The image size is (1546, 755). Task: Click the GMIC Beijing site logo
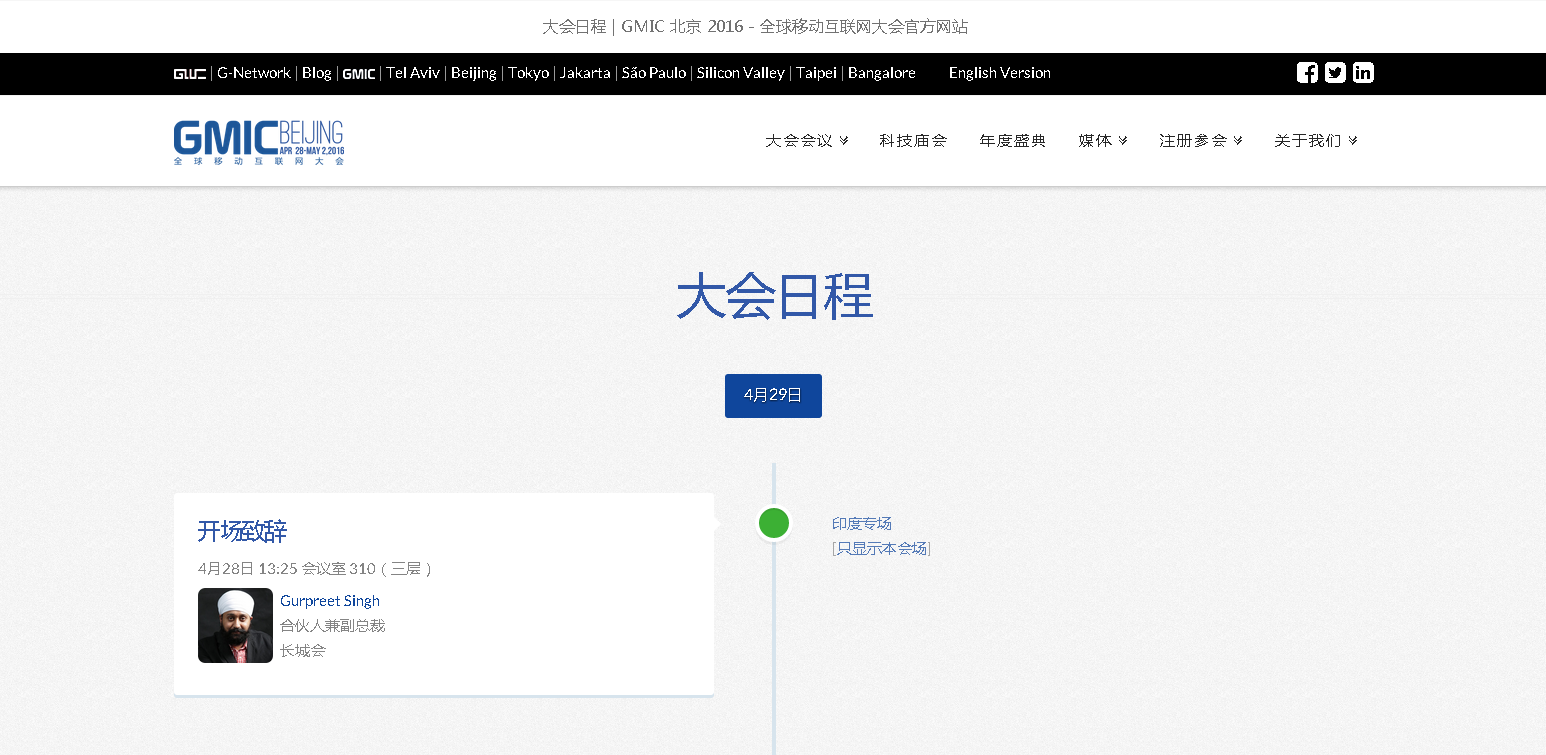[258, 142]
